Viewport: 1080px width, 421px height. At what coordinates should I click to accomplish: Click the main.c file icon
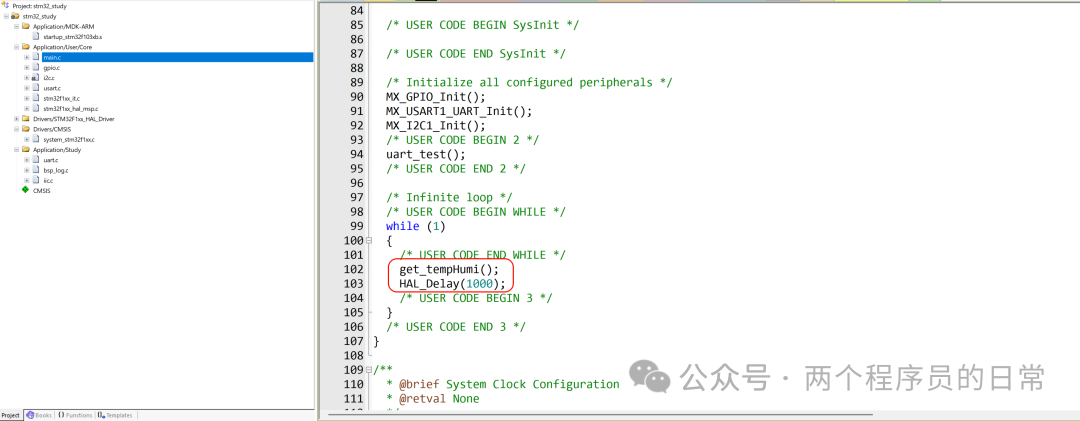tap(36, 57)
